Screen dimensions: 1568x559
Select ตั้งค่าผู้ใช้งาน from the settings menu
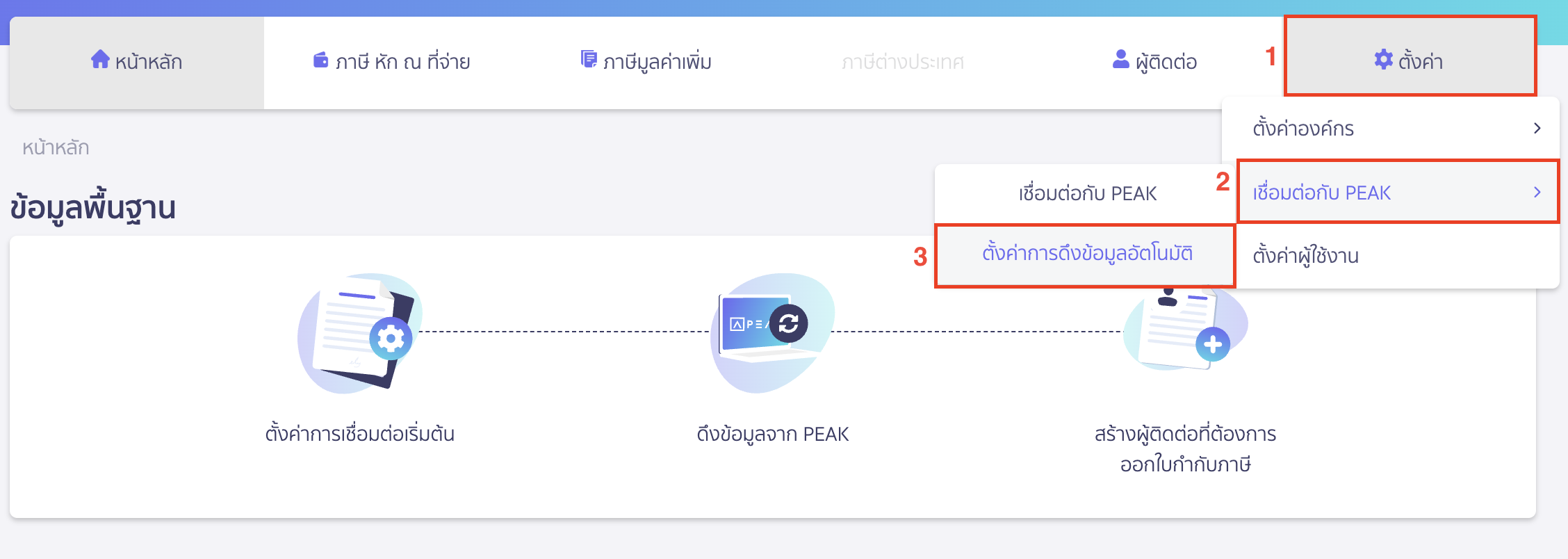[1307, 256]
